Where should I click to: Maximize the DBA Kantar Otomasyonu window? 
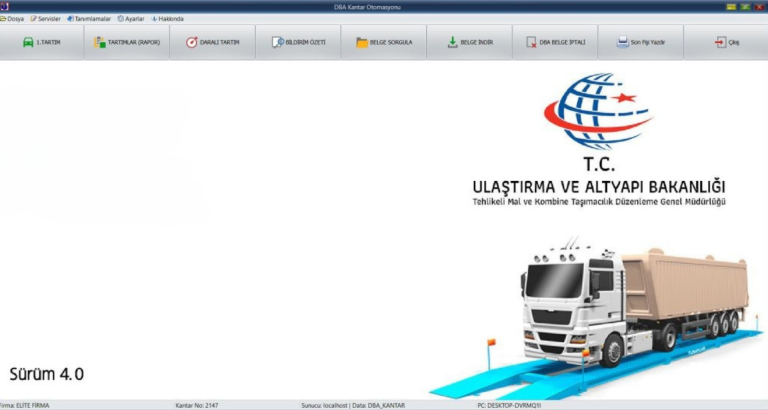pyautogui.click(x=745, y=7)
